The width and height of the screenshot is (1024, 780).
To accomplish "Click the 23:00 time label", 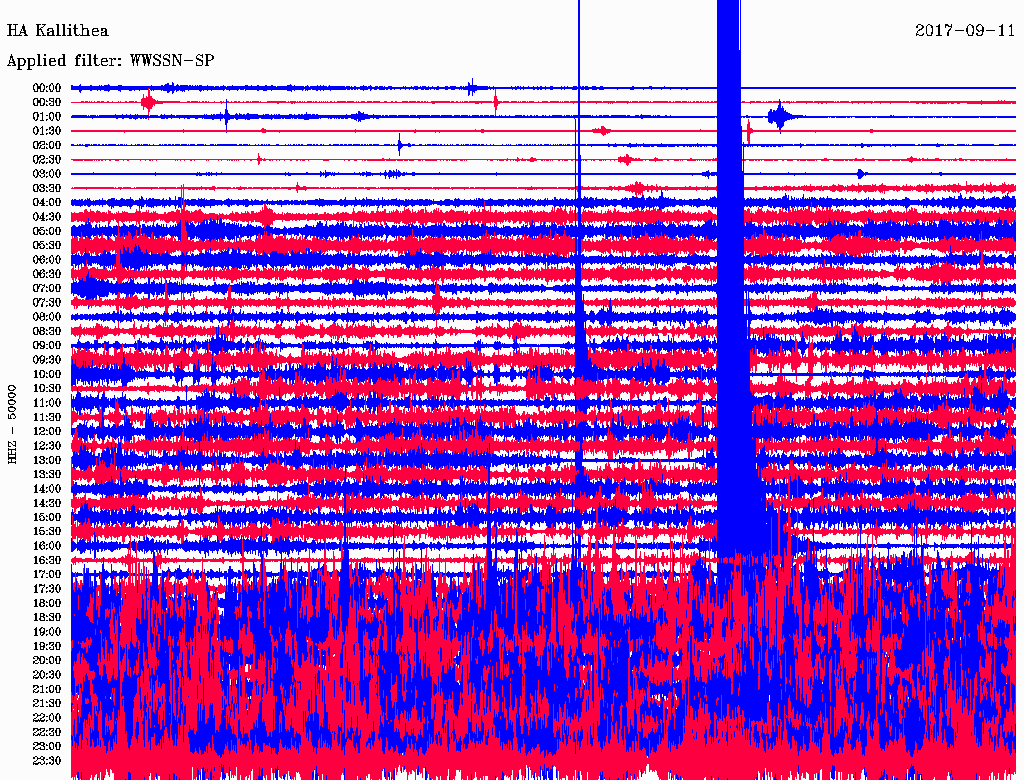I will pyautogui.click(x=47, y=746).
